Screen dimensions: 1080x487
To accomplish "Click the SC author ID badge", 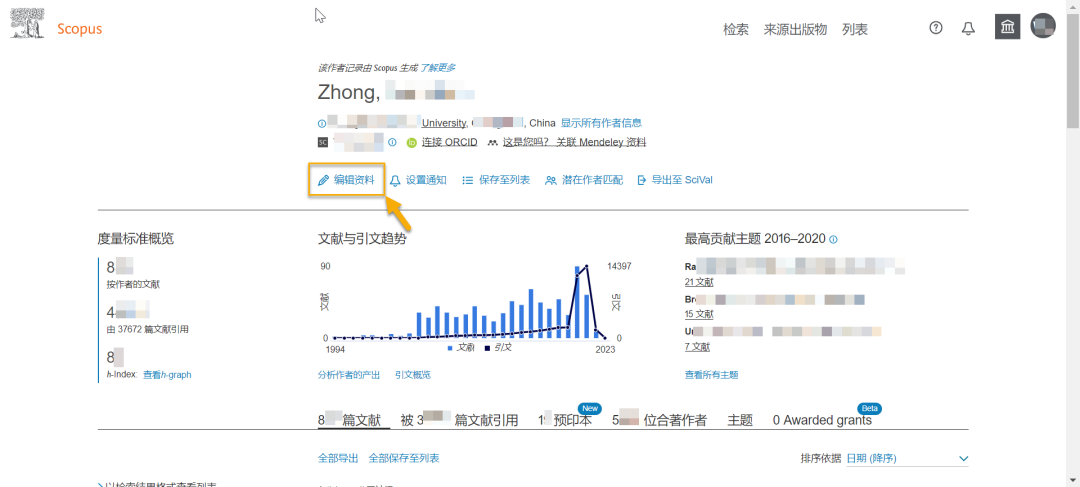I will (x=322, y=143).
